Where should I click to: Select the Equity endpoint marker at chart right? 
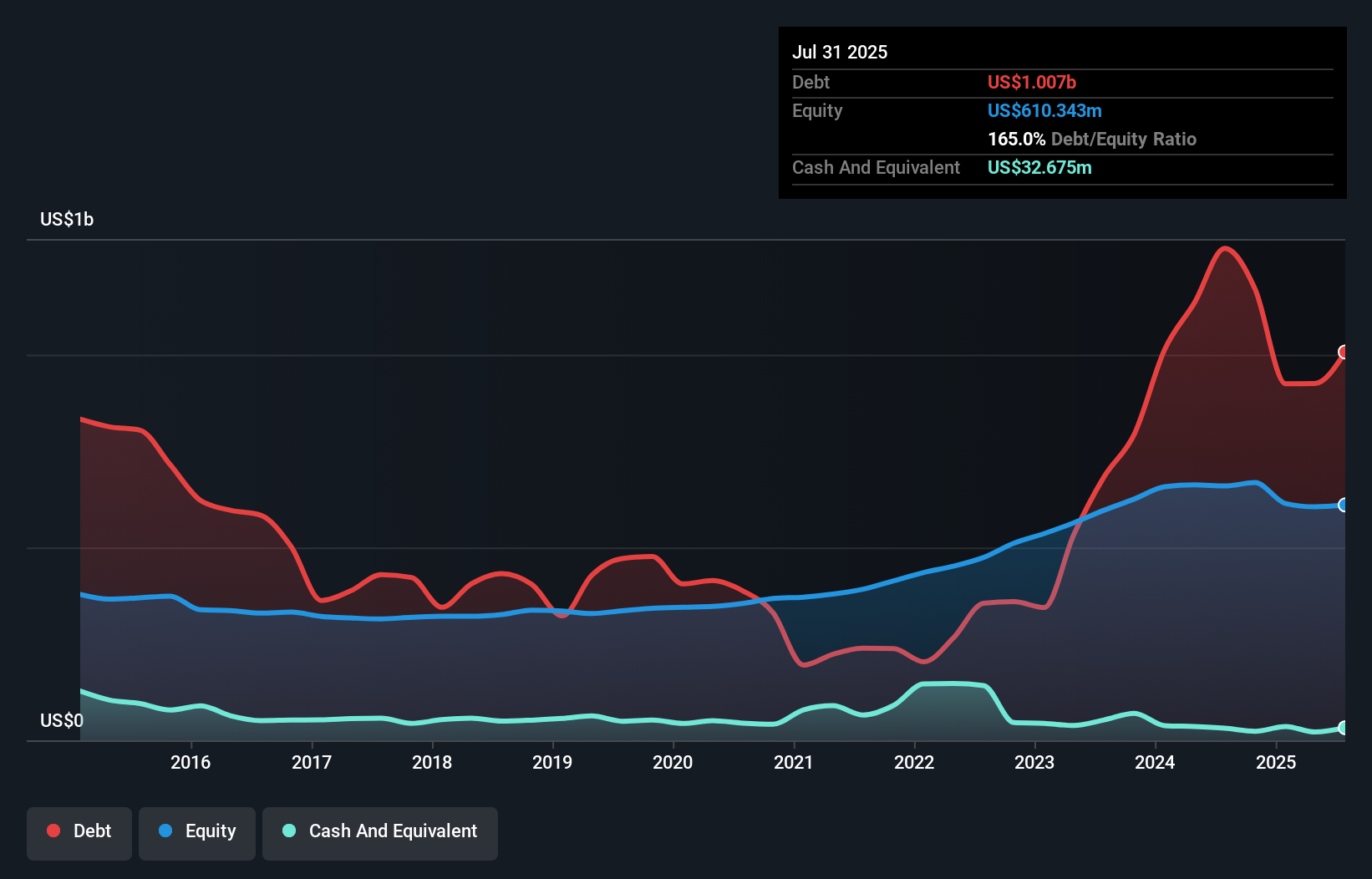[1343, 505]
